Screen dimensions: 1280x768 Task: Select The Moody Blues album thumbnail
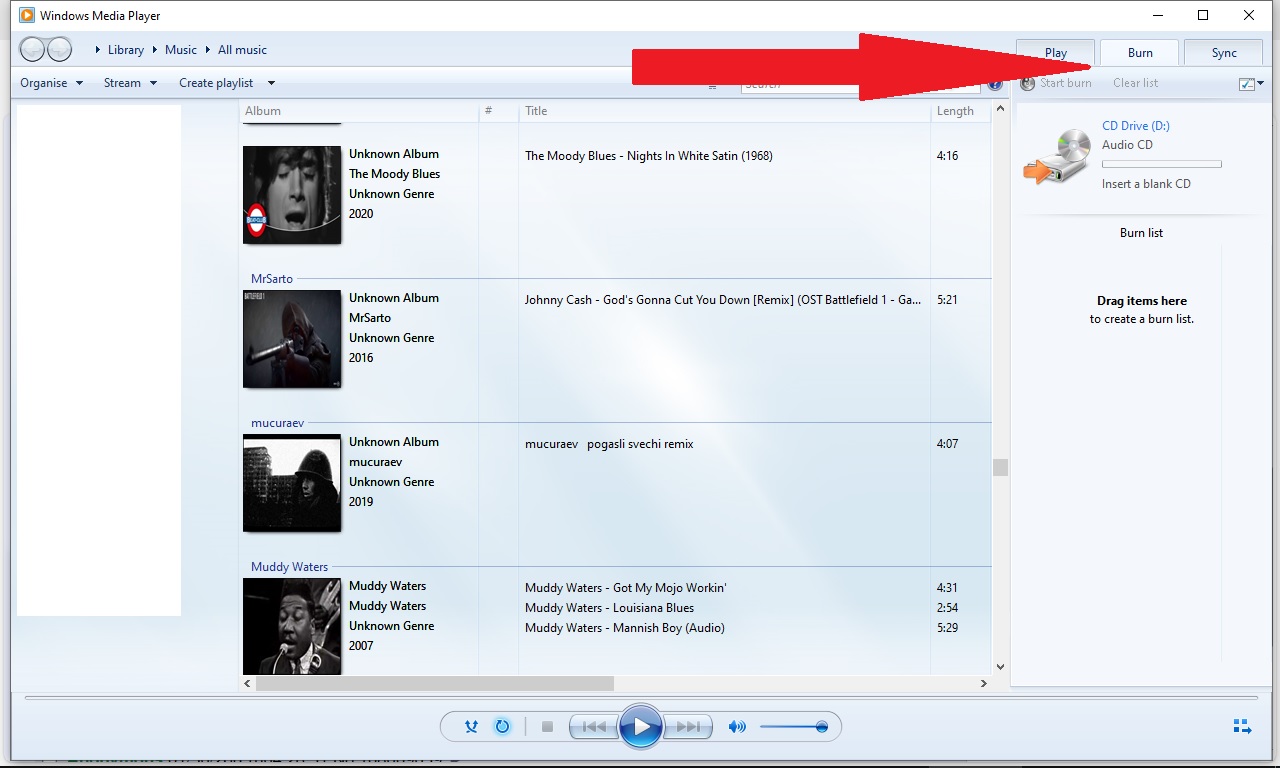click(292, 195)
